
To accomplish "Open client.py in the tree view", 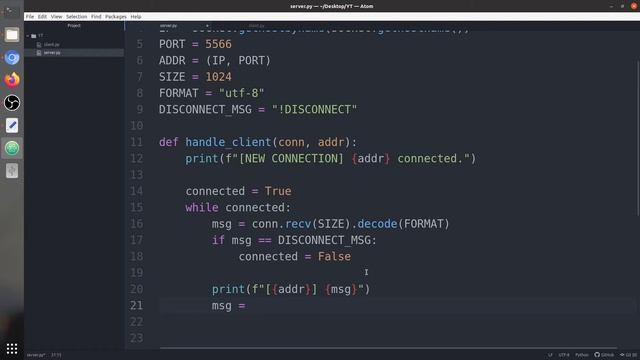I will pos(52,44).
